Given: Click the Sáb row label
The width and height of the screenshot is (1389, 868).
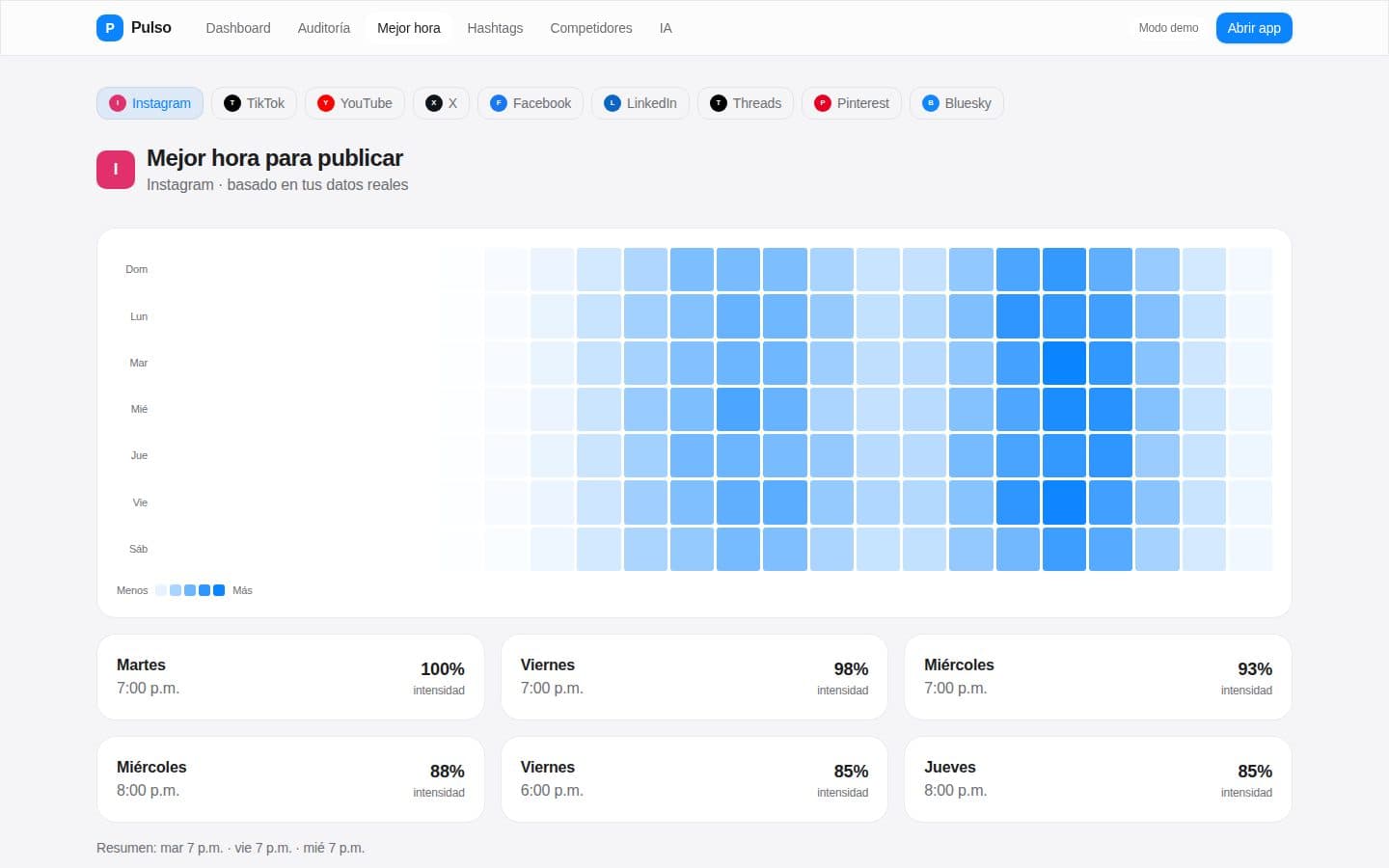Looking at the screenshot, I should 138,549.
